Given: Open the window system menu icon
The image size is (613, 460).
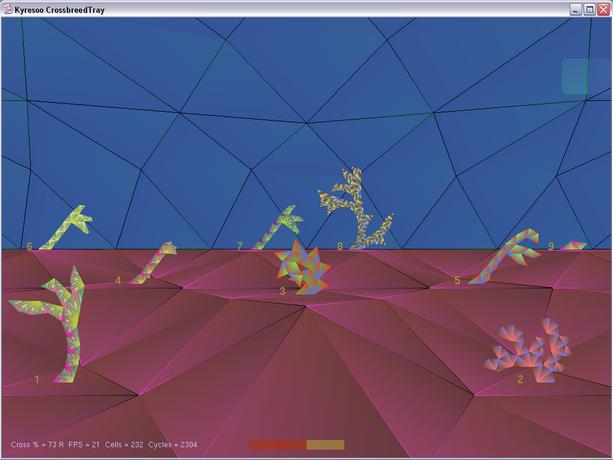Looking at the screenshot, I should coord(8,9).
